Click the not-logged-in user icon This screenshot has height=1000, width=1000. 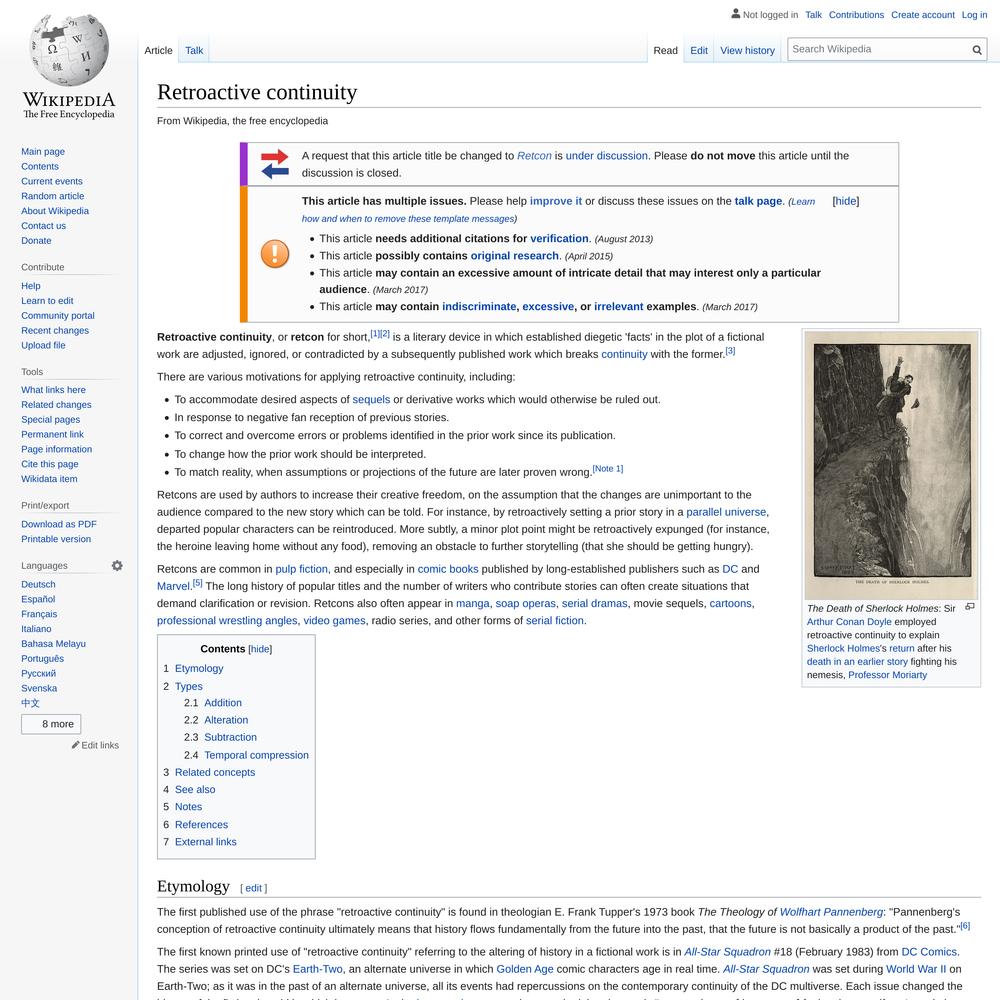pos(735,13)
